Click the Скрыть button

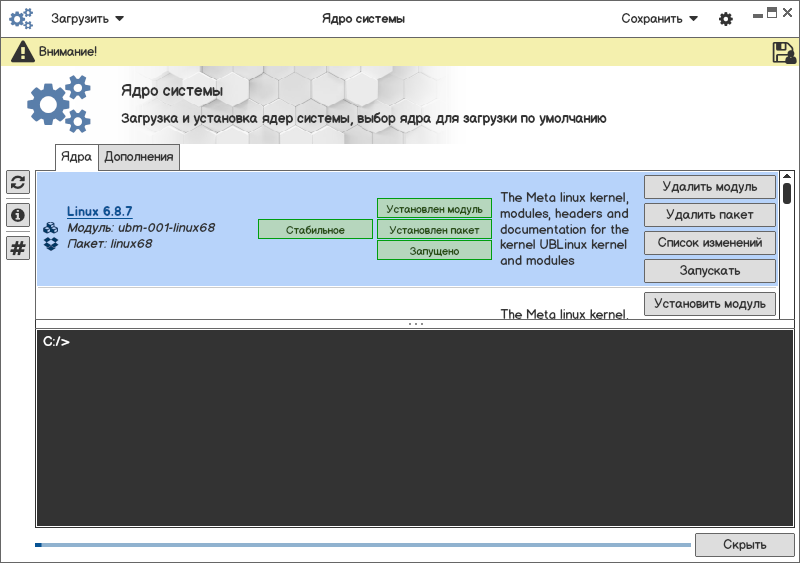tap(744, 545)
